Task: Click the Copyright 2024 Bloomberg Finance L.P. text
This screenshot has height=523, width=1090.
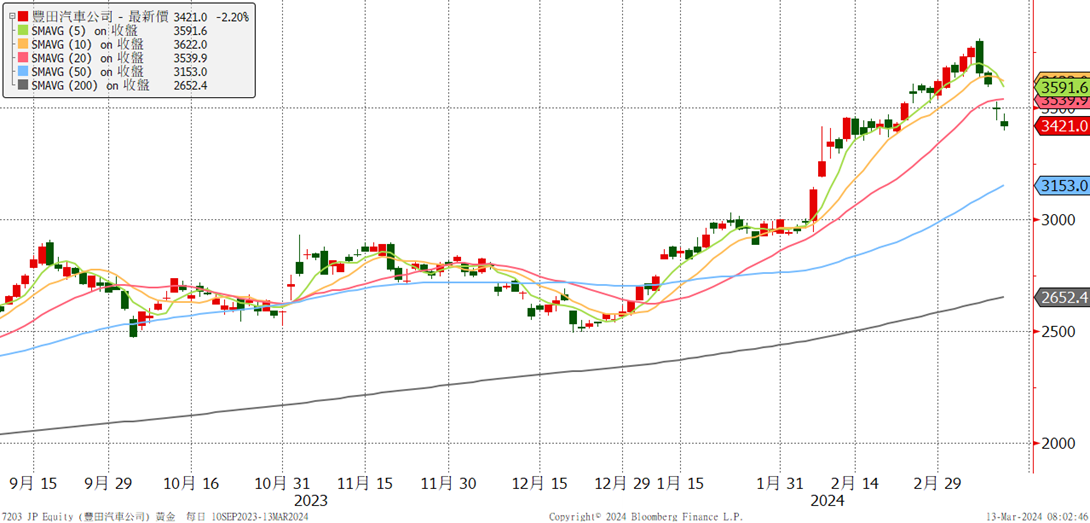Action: [646, 517]
